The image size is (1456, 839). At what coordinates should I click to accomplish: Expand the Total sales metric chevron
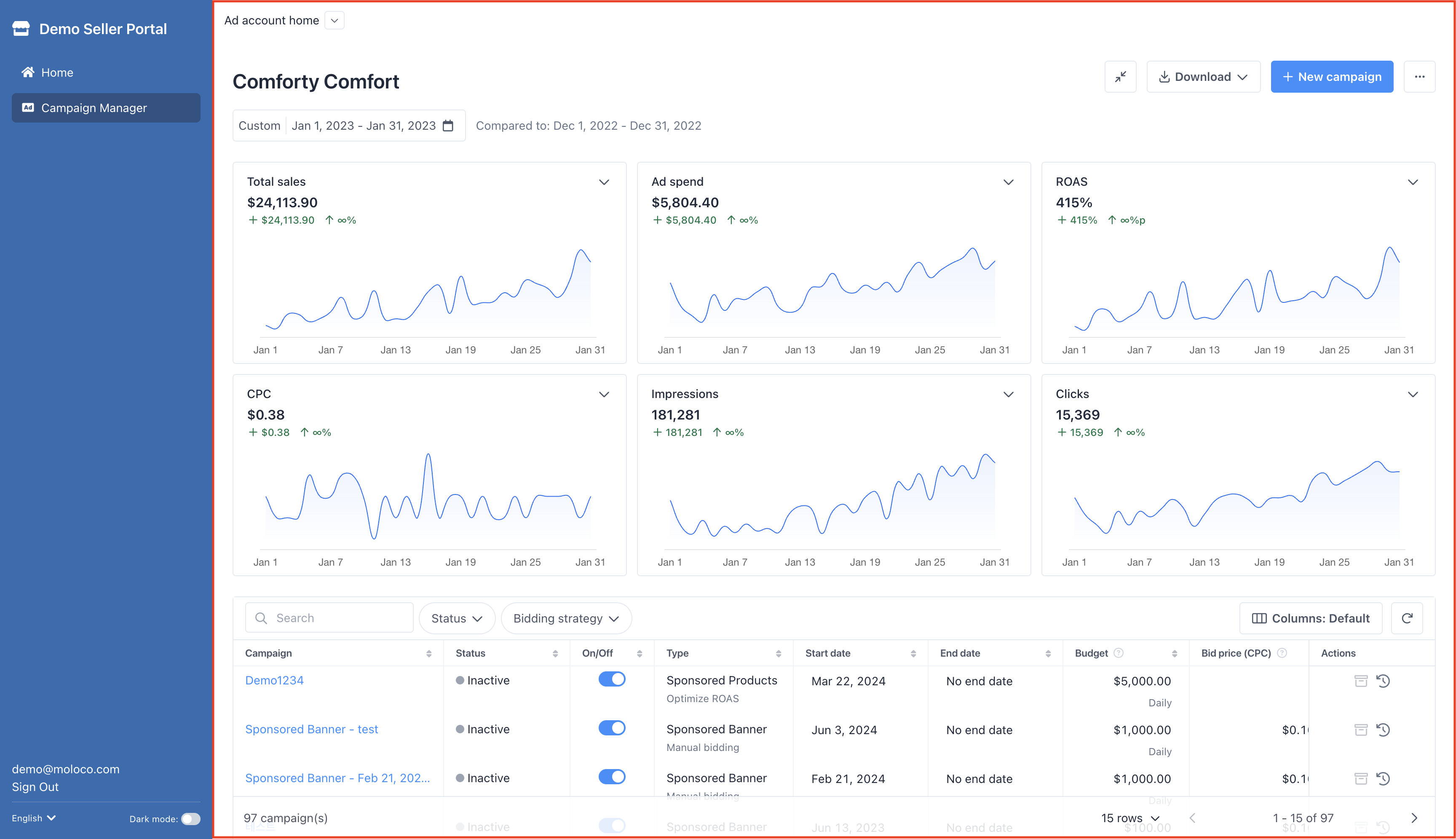coord(603,182)
